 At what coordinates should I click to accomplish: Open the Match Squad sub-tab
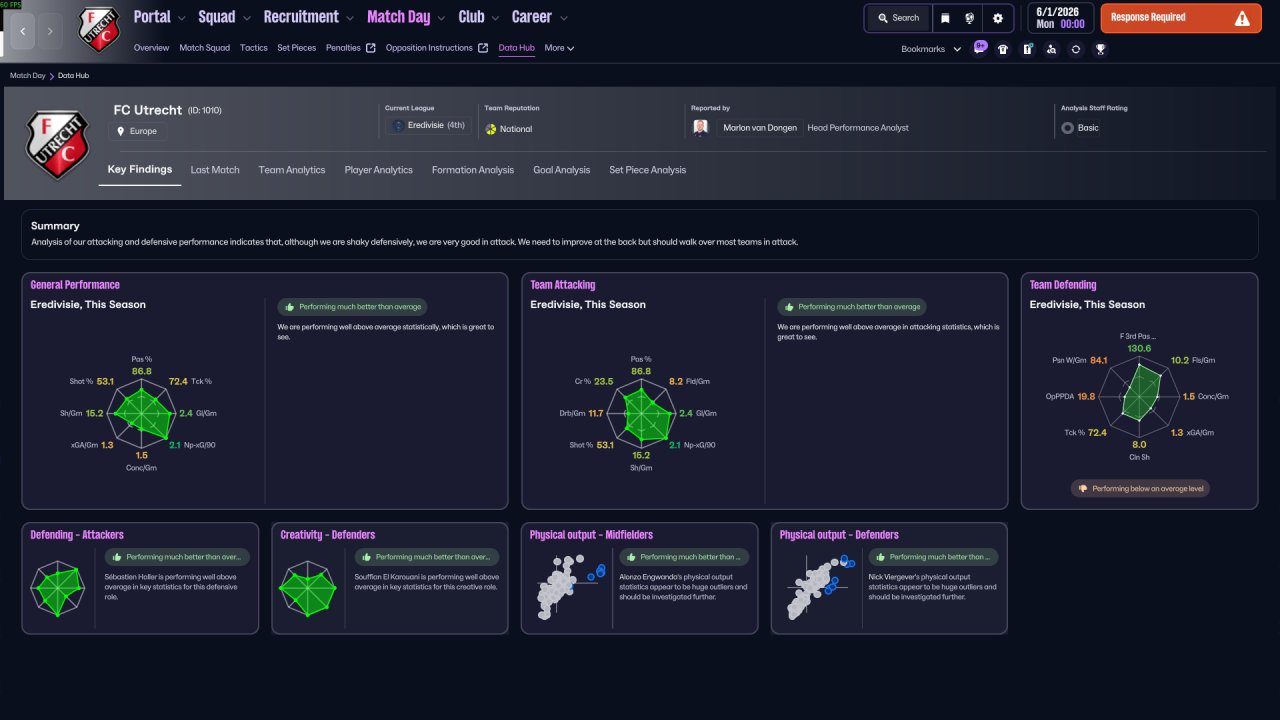[205, 48]
